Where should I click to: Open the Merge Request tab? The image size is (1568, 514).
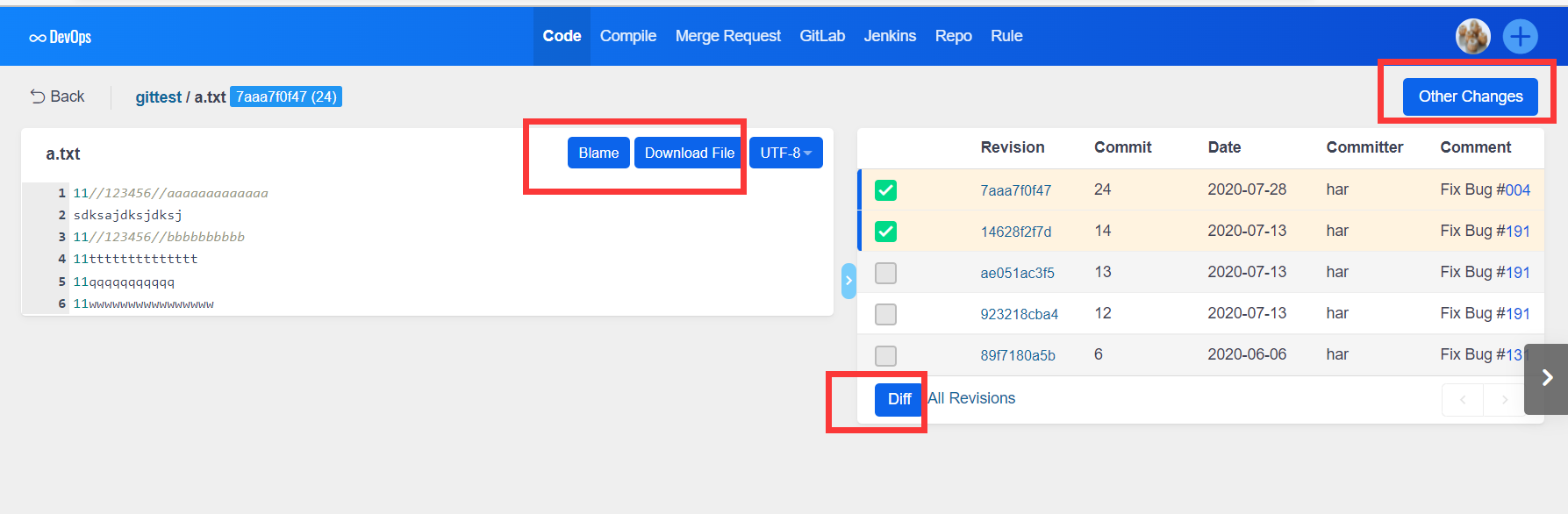[x=727, y=36]
